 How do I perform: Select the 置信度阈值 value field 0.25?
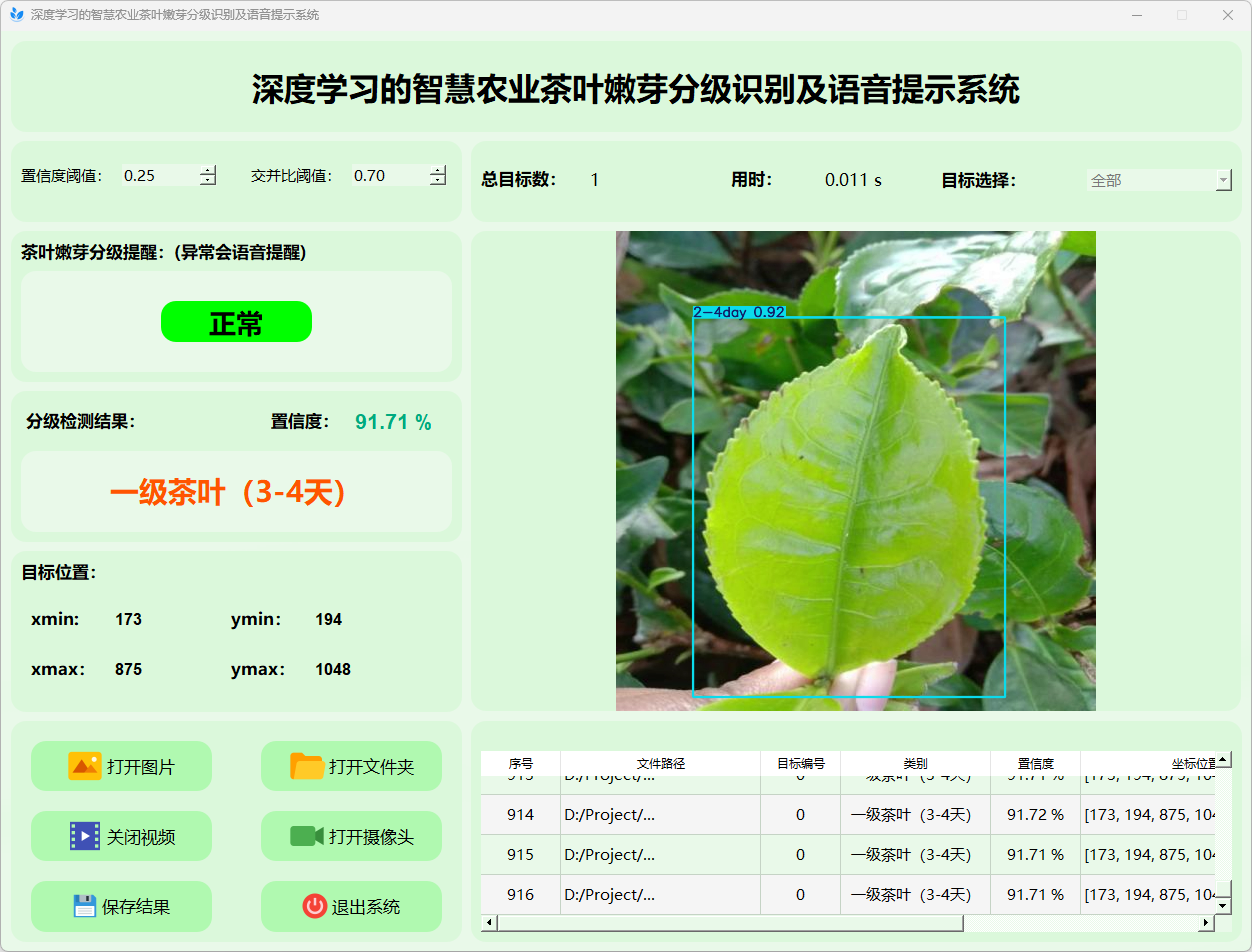click(158, 176)
